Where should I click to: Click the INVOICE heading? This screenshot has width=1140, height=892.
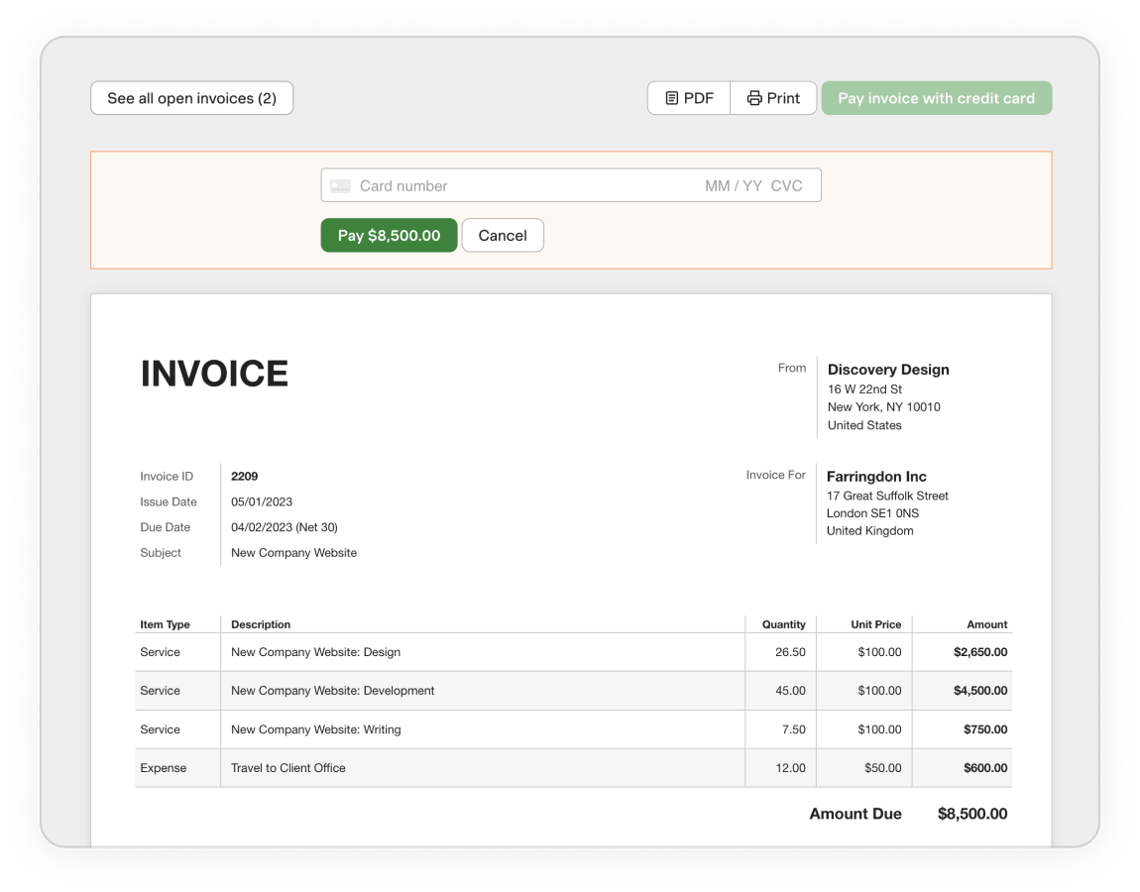(x=214, y=372)
